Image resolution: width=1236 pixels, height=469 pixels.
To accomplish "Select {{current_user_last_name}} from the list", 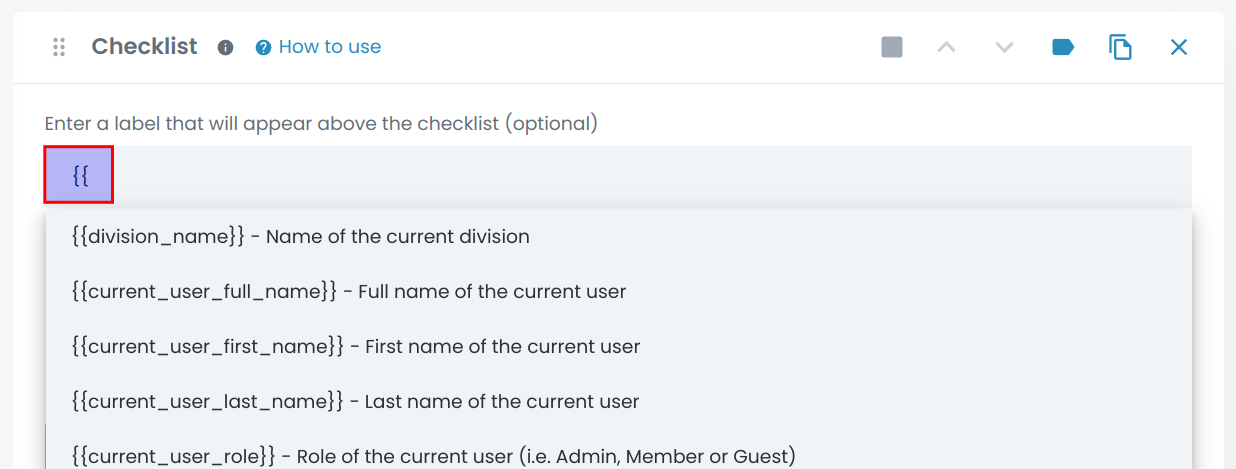I will (355, 402).
